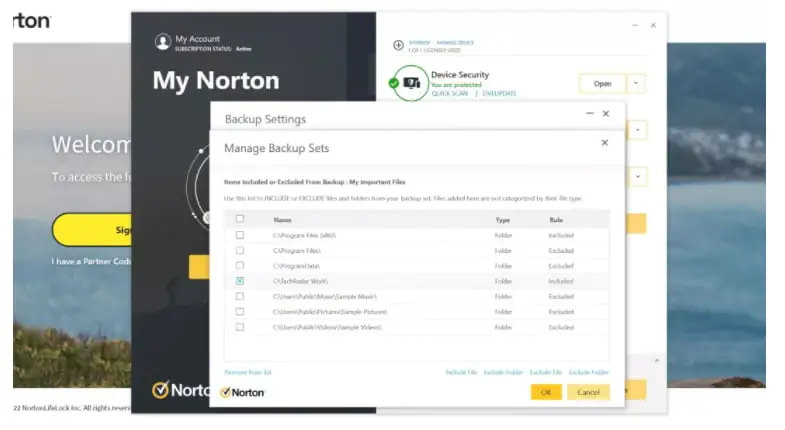Expand the dropdown next to the Open button
785x430 pixels.
click(x=637, y=84)
